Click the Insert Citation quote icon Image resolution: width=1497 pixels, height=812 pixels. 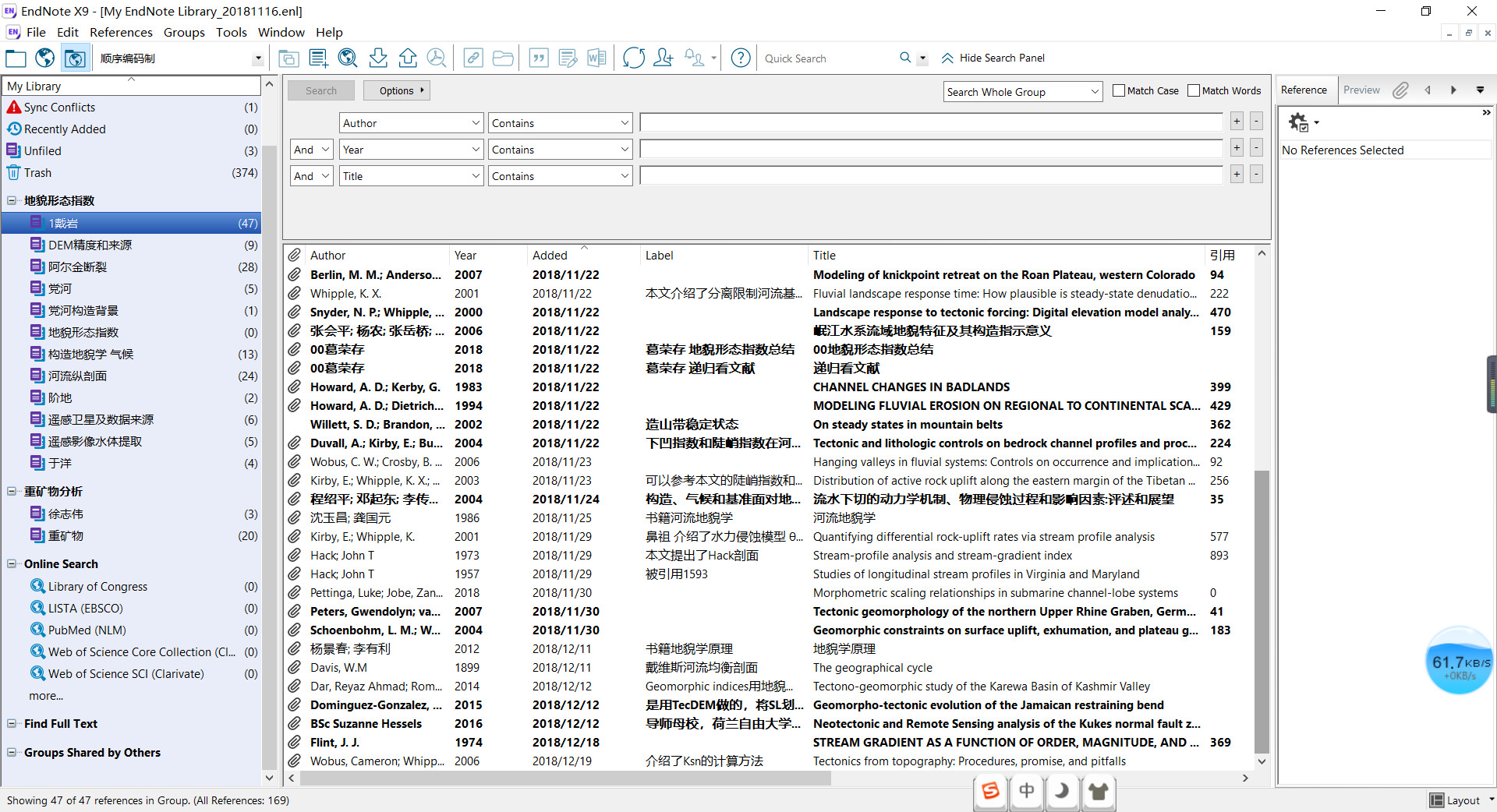coord(539,58)
